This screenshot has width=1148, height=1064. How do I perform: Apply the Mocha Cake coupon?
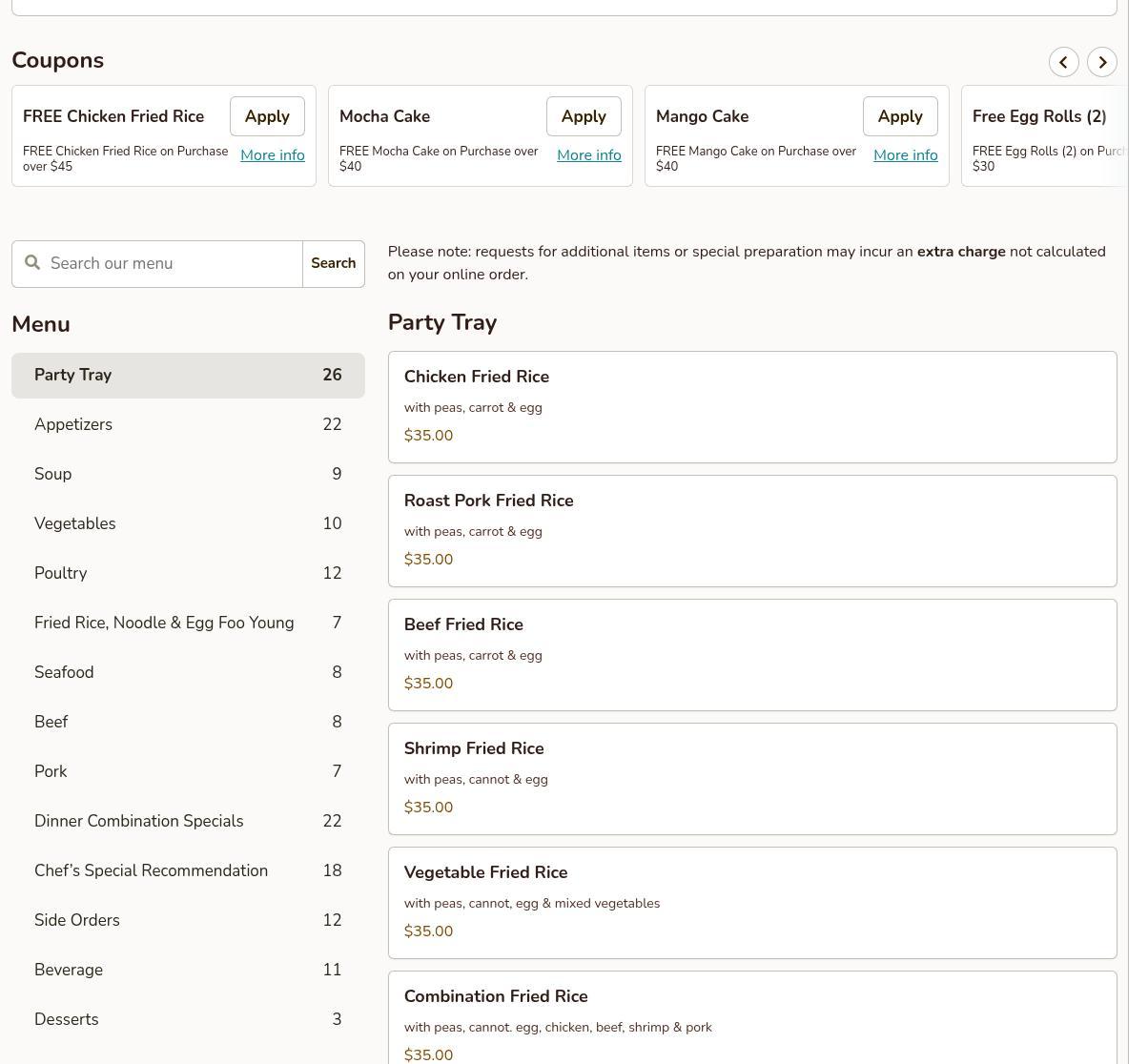tap(584, 116)
